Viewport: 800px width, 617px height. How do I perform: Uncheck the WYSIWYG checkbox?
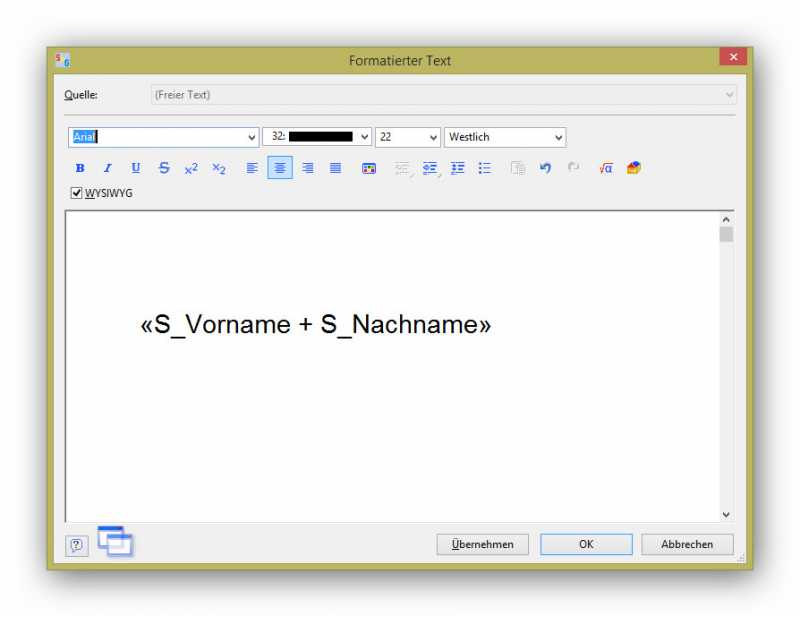tap(77, 193)
